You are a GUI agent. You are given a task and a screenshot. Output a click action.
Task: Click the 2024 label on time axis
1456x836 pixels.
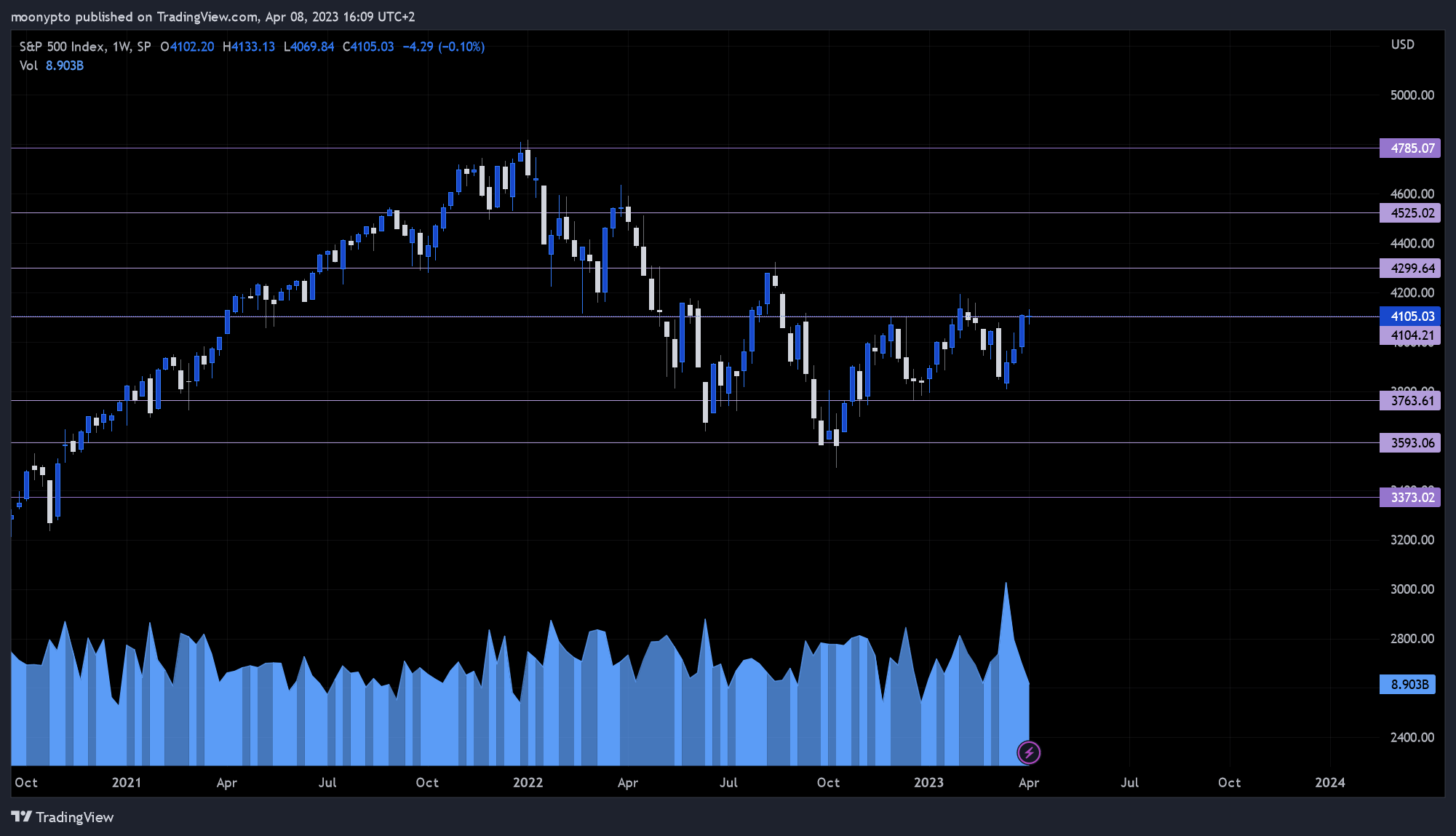pos(1330,783)
